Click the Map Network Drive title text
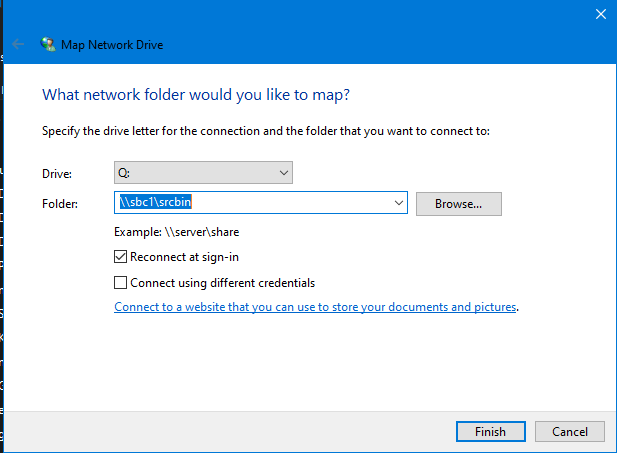The image size is (617, 453). pyautogui.click(x=112, y=45)
